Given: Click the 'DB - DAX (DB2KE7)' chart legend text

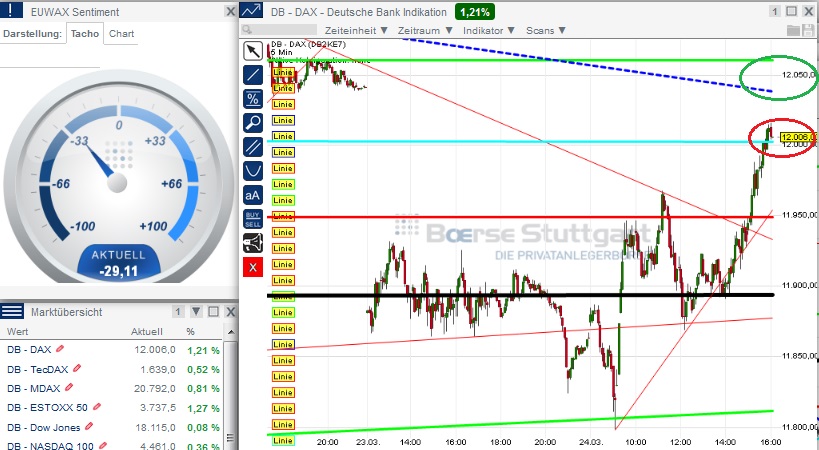Looking at the screenshot, I should [308, 44].
